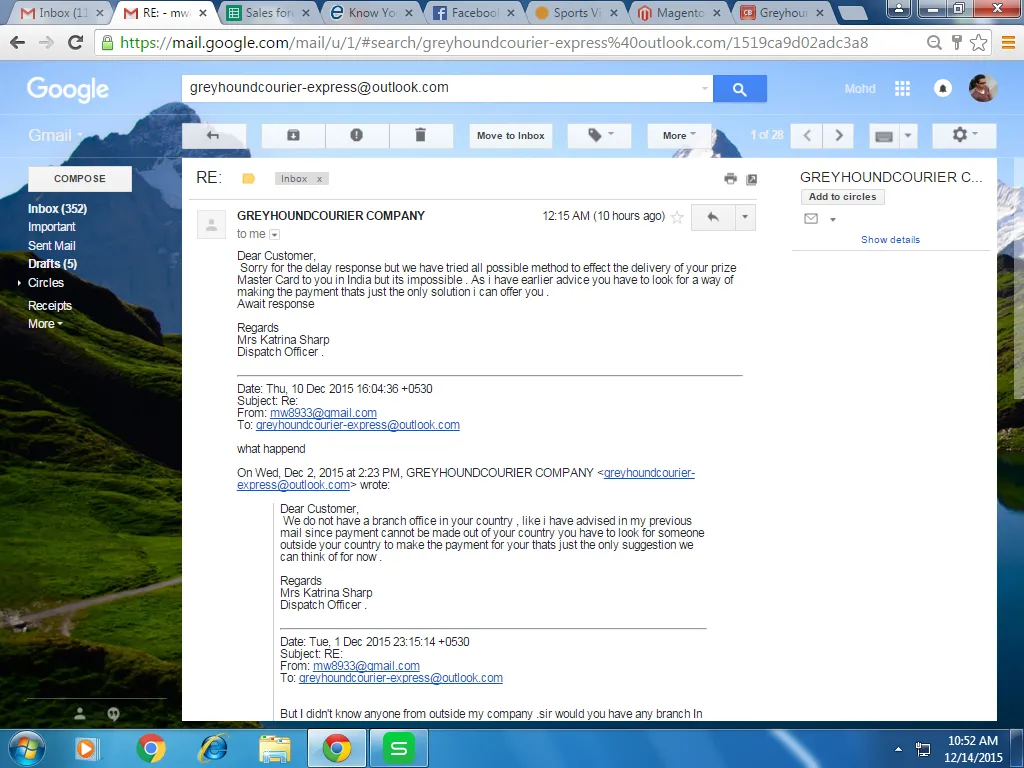Print all messages with printer icon

730,179
